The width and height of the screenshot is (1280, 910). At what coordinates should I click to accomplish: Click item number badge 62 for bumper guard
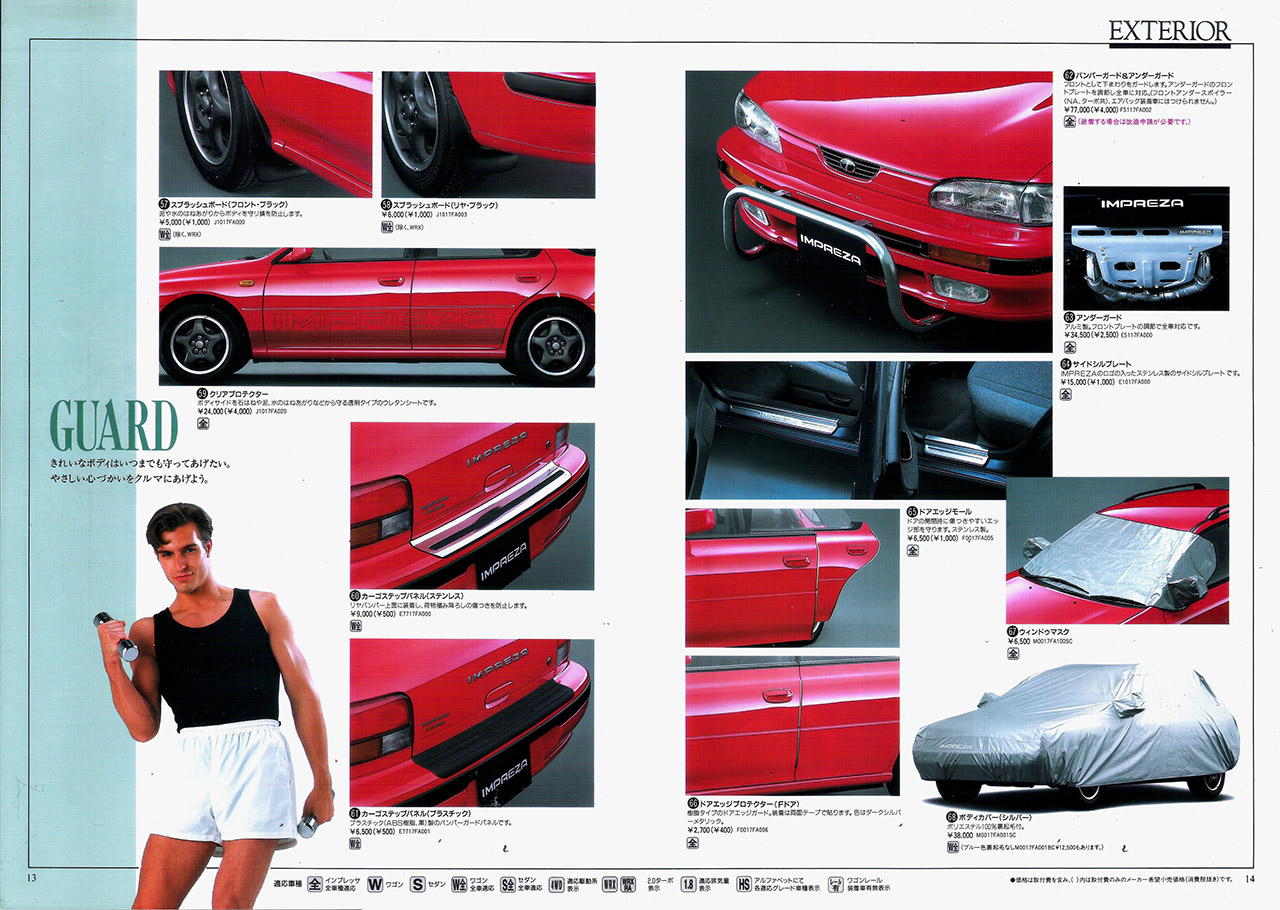tap(1069, 75)
